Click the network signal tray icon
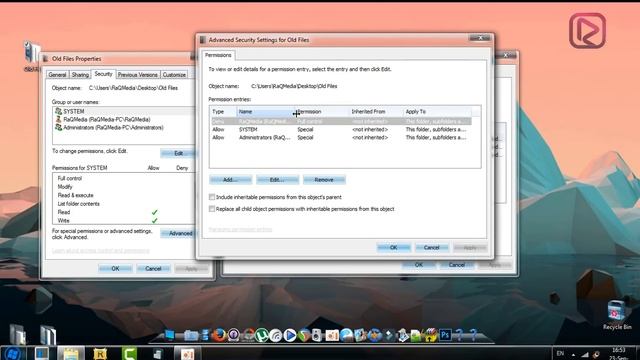This screenshot has width=640, height=360. [x=585, y=354]
